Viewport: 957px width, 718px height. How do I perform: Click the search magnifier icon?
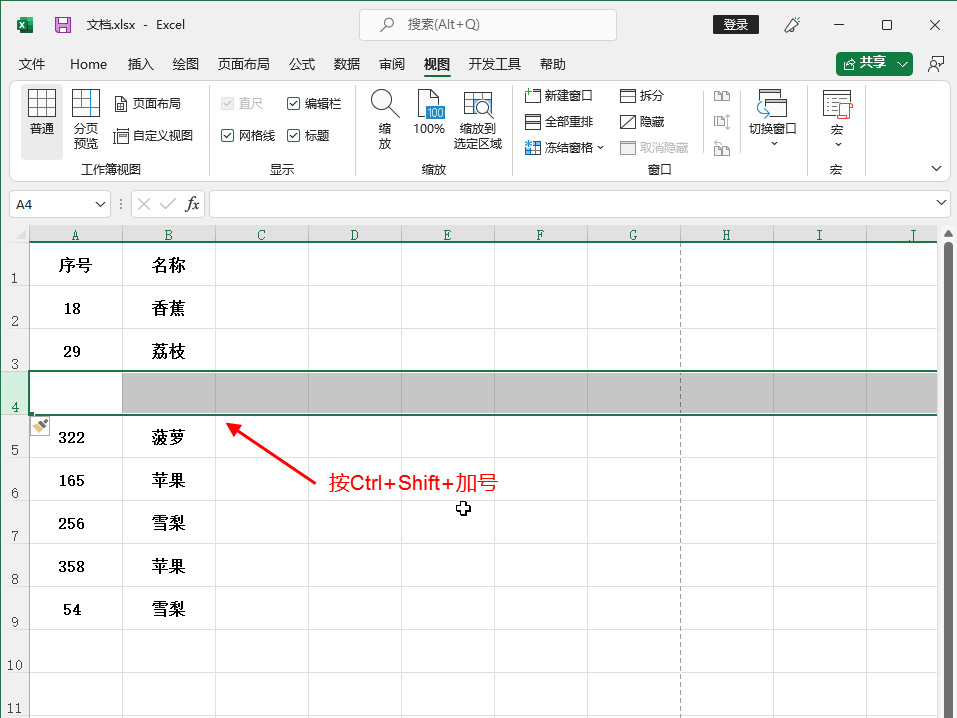387,24
